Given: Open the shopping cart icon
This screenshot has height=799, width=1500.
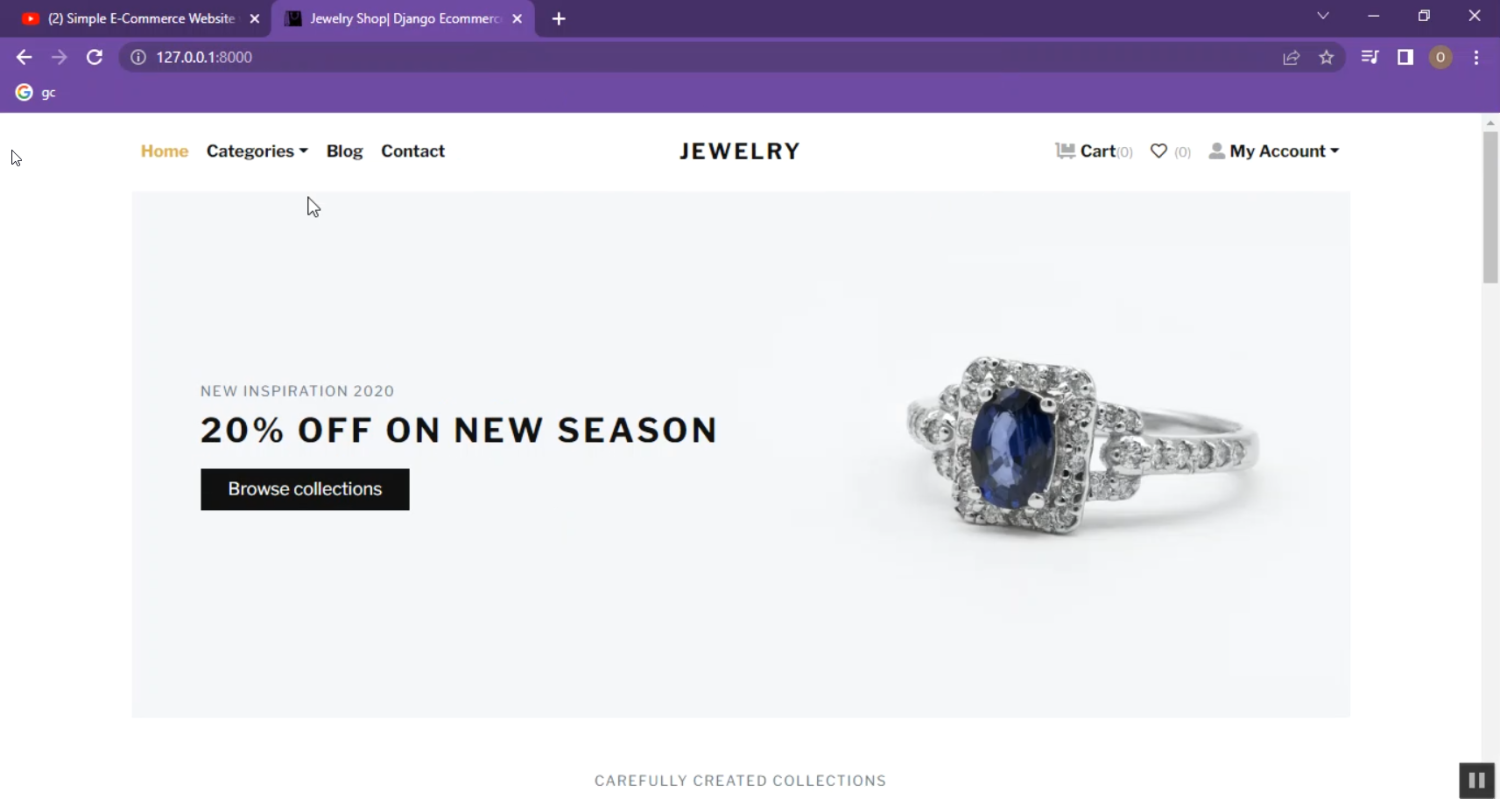Looking at the screenshot, I should click(1065, 151).
